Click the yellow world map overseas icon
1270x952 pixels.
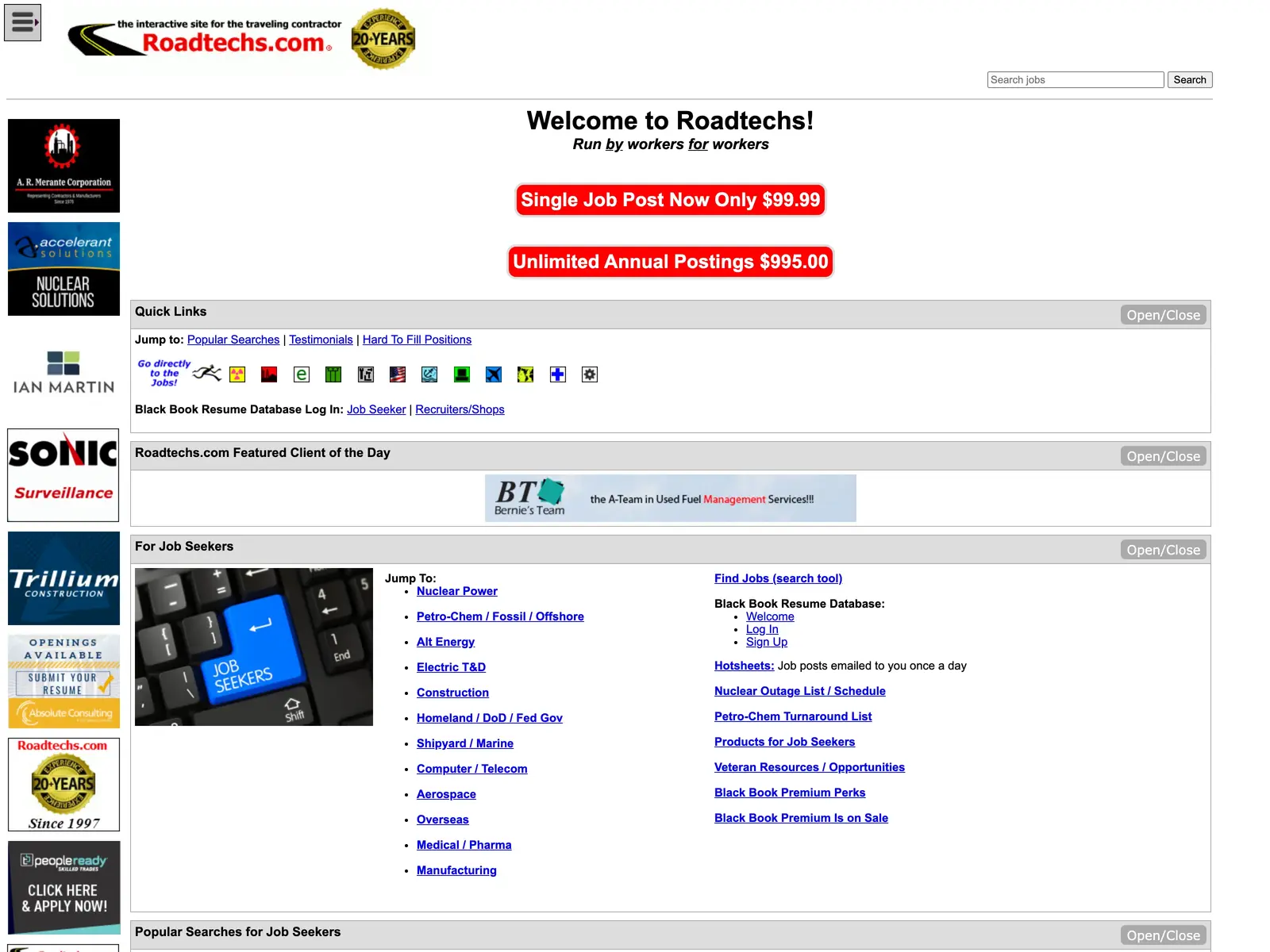point(525,374)
